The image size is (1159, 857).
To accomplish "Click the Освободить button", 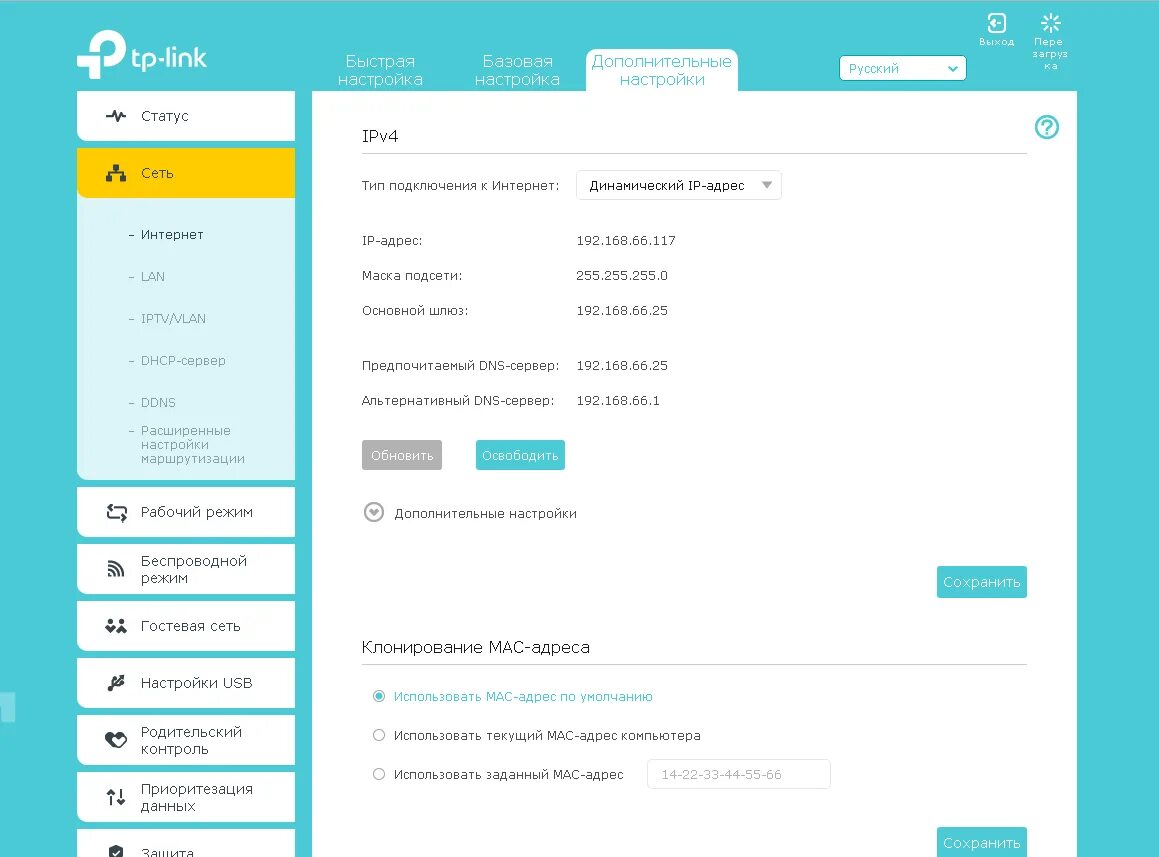I will pyautogui.click(x=520, y=455).
